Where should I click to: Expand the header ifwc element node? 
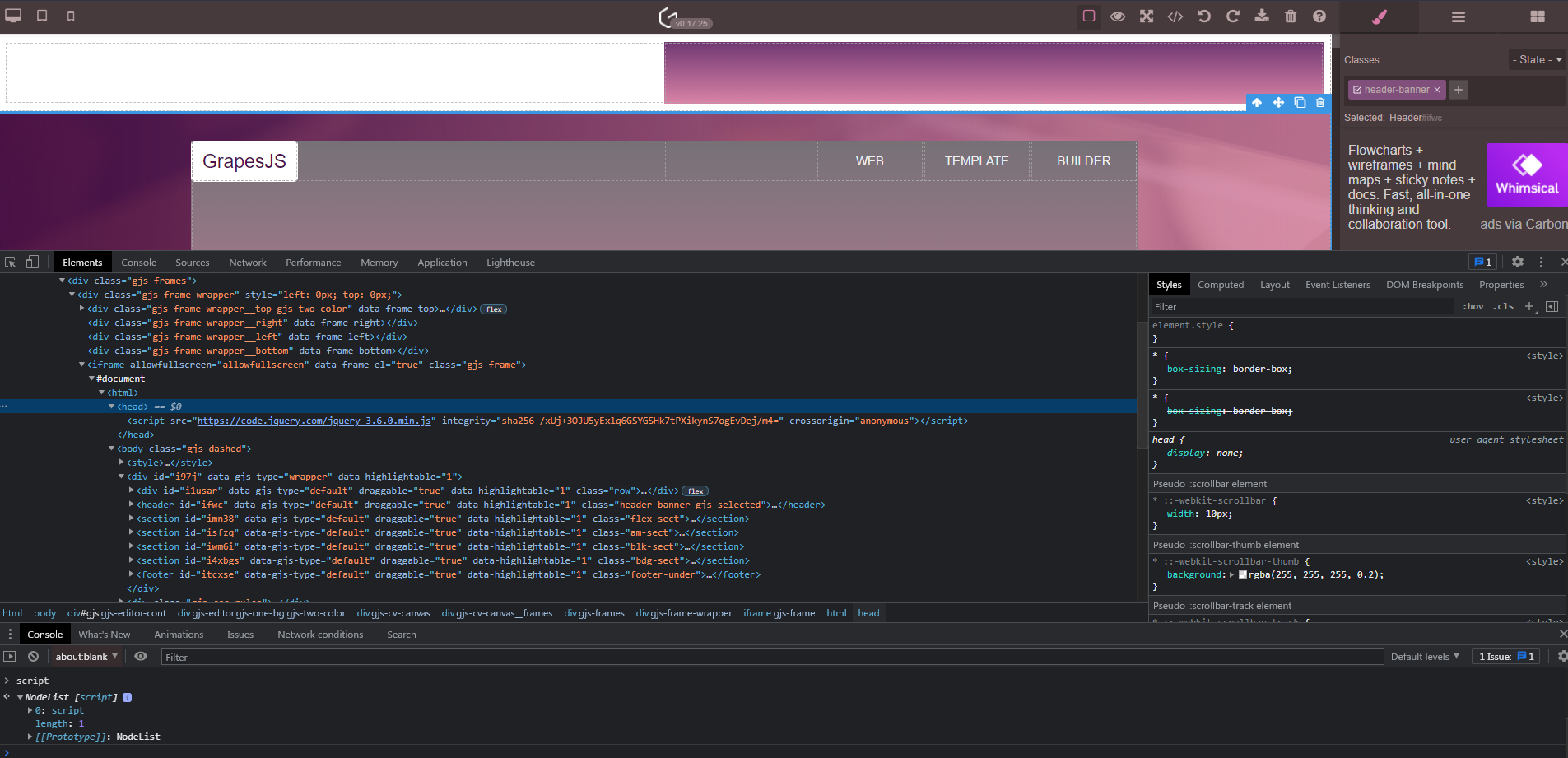pyautogui.click(x=132, y=505)
